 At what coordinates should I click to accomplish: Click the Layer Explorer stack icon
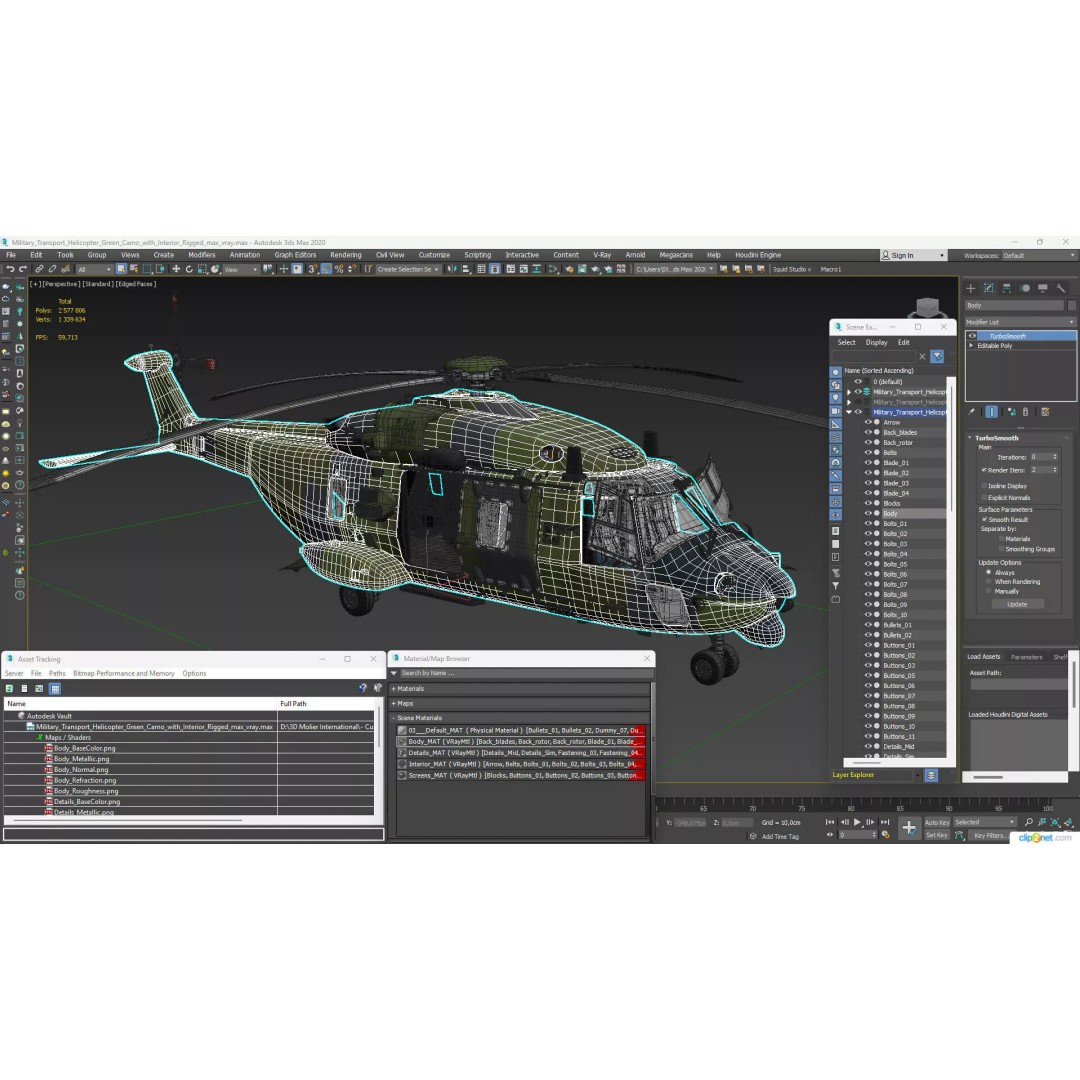(x=931, y=775)
